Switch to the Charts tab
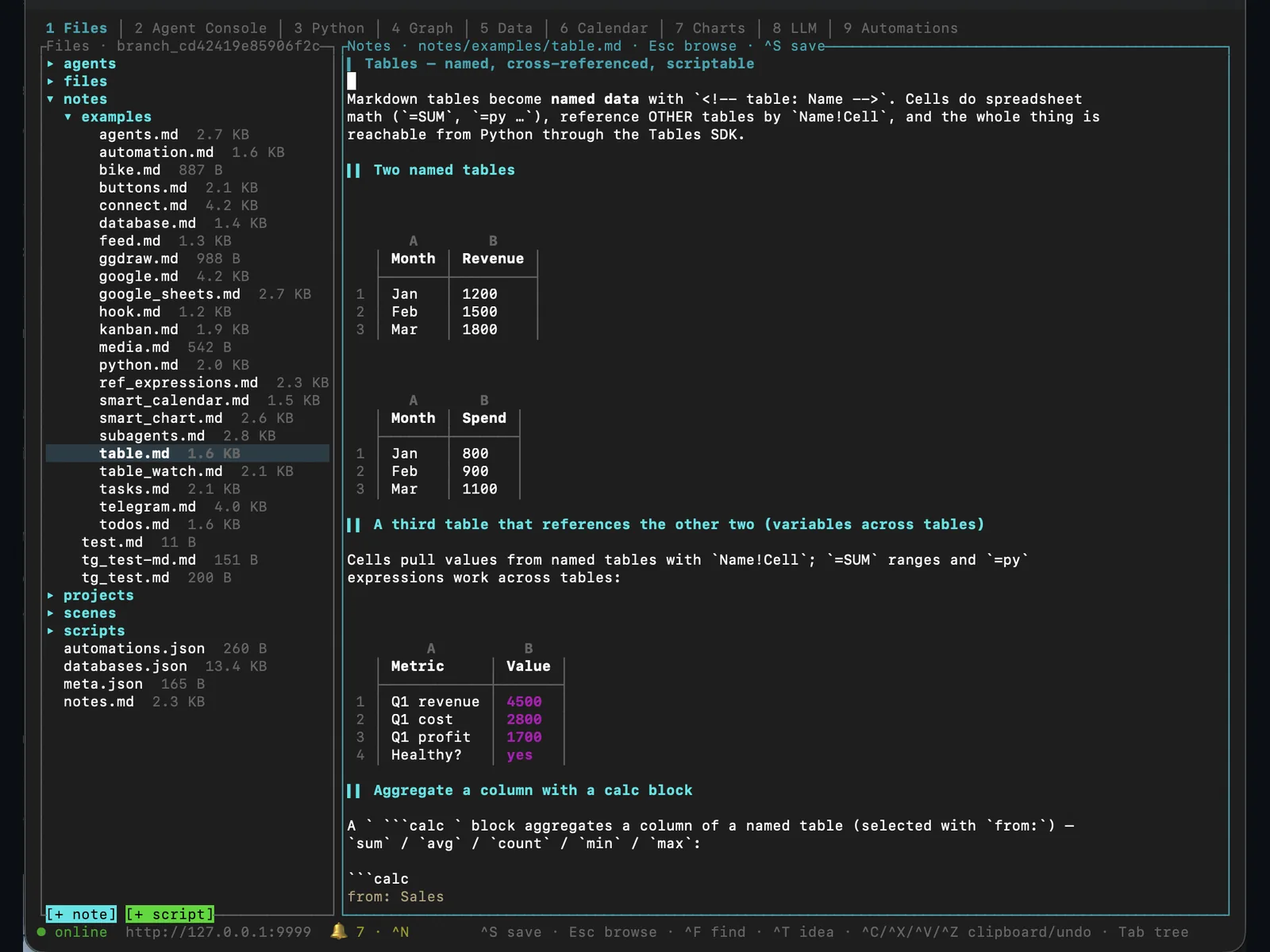1270x952 pixels. tap(710, 28)
